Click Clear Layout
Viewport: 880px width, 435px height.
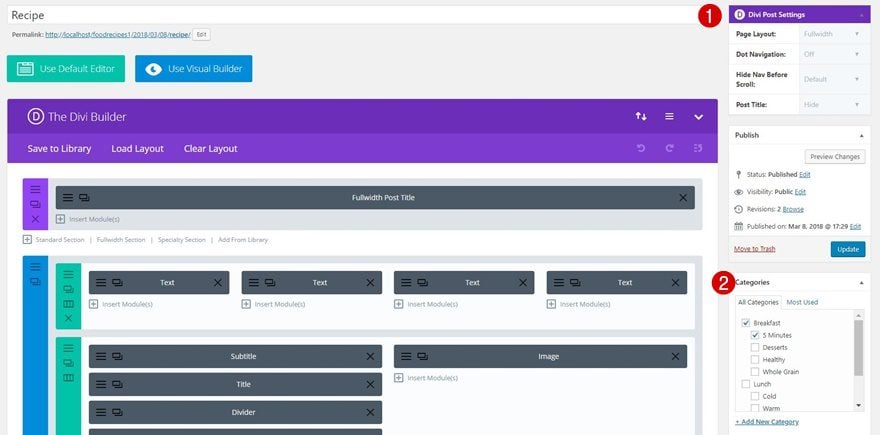click(210, 149)
